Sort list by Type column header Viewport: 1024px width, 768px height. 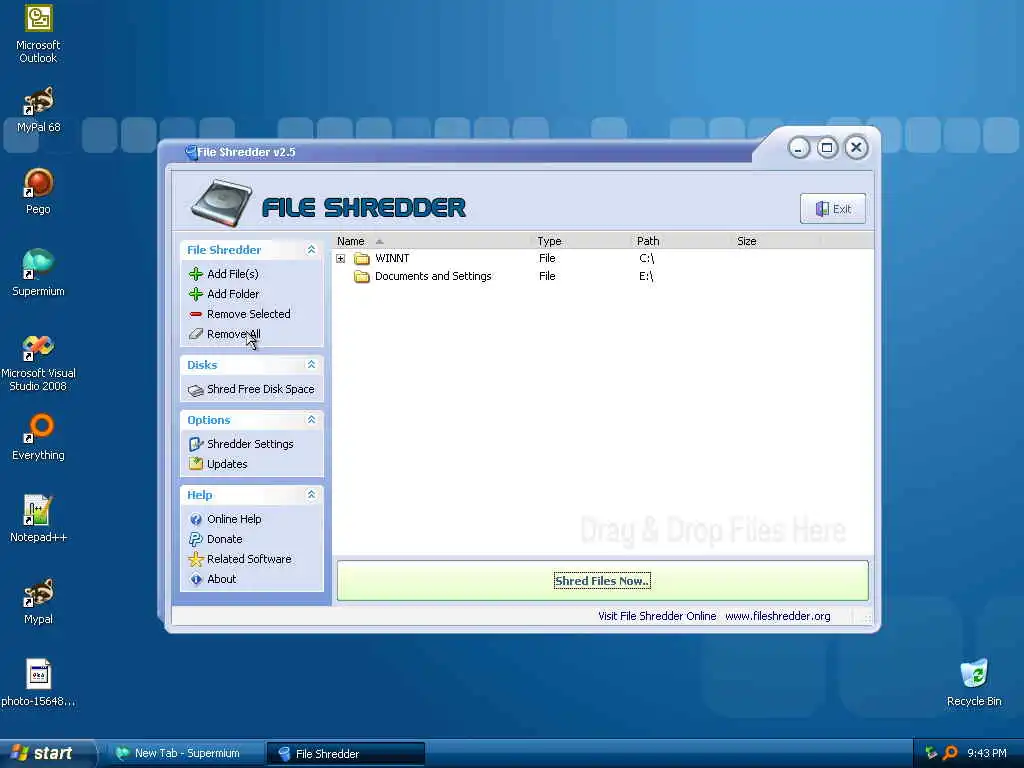pos(583,241)
